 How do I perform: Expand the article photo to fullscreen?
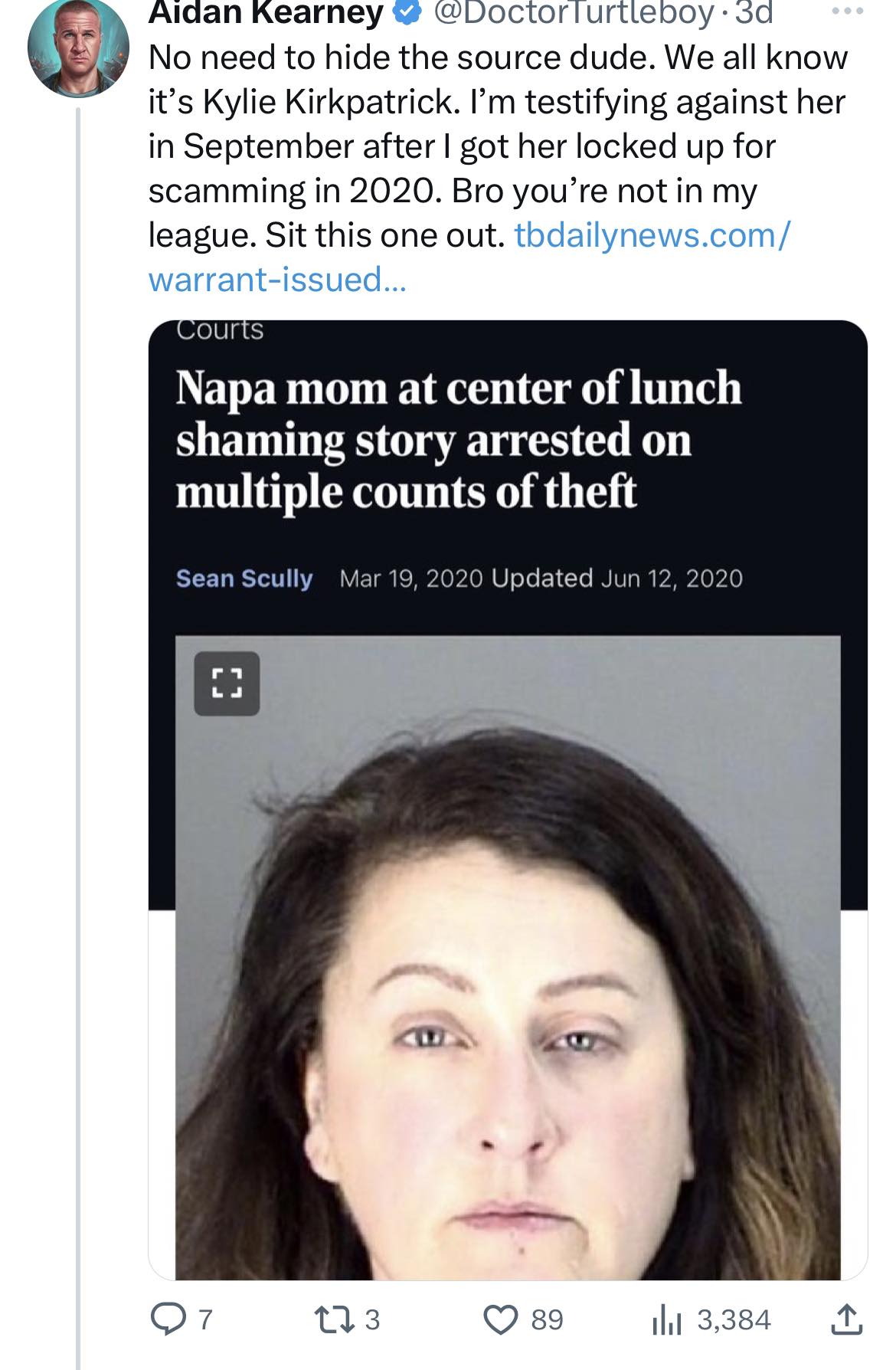click(227, 683)
